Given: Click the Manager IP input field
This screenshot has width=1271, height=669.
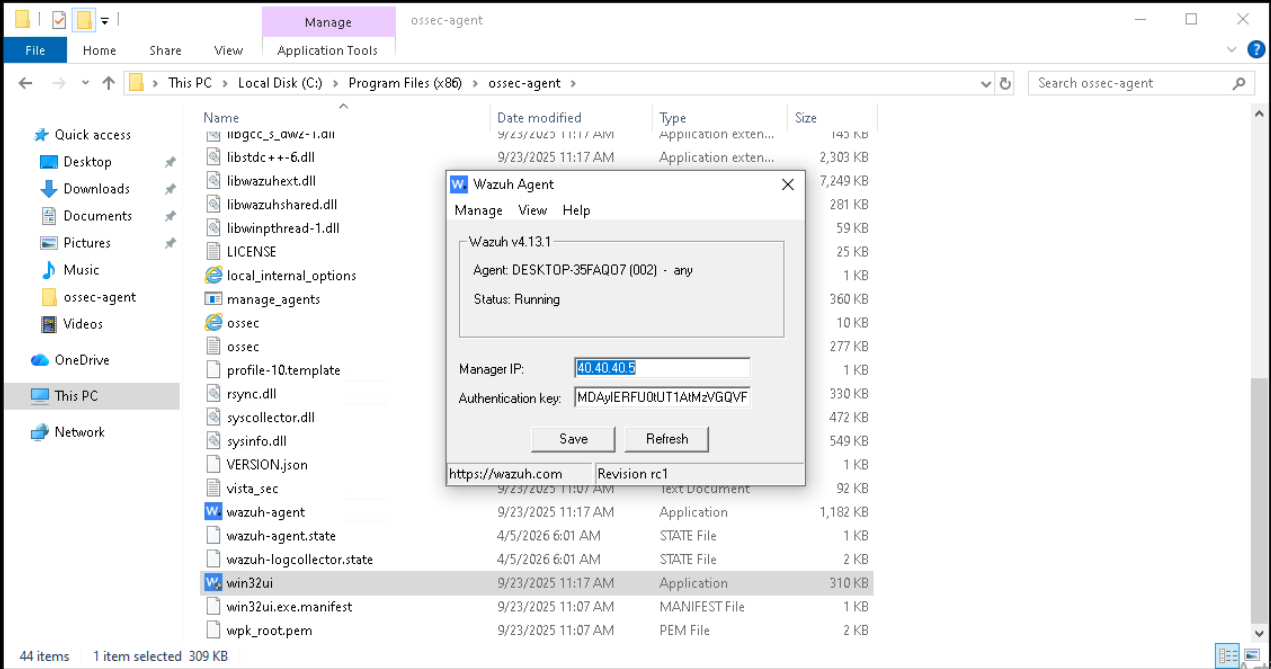Looking at the screenshot, I should coord(661,368).
